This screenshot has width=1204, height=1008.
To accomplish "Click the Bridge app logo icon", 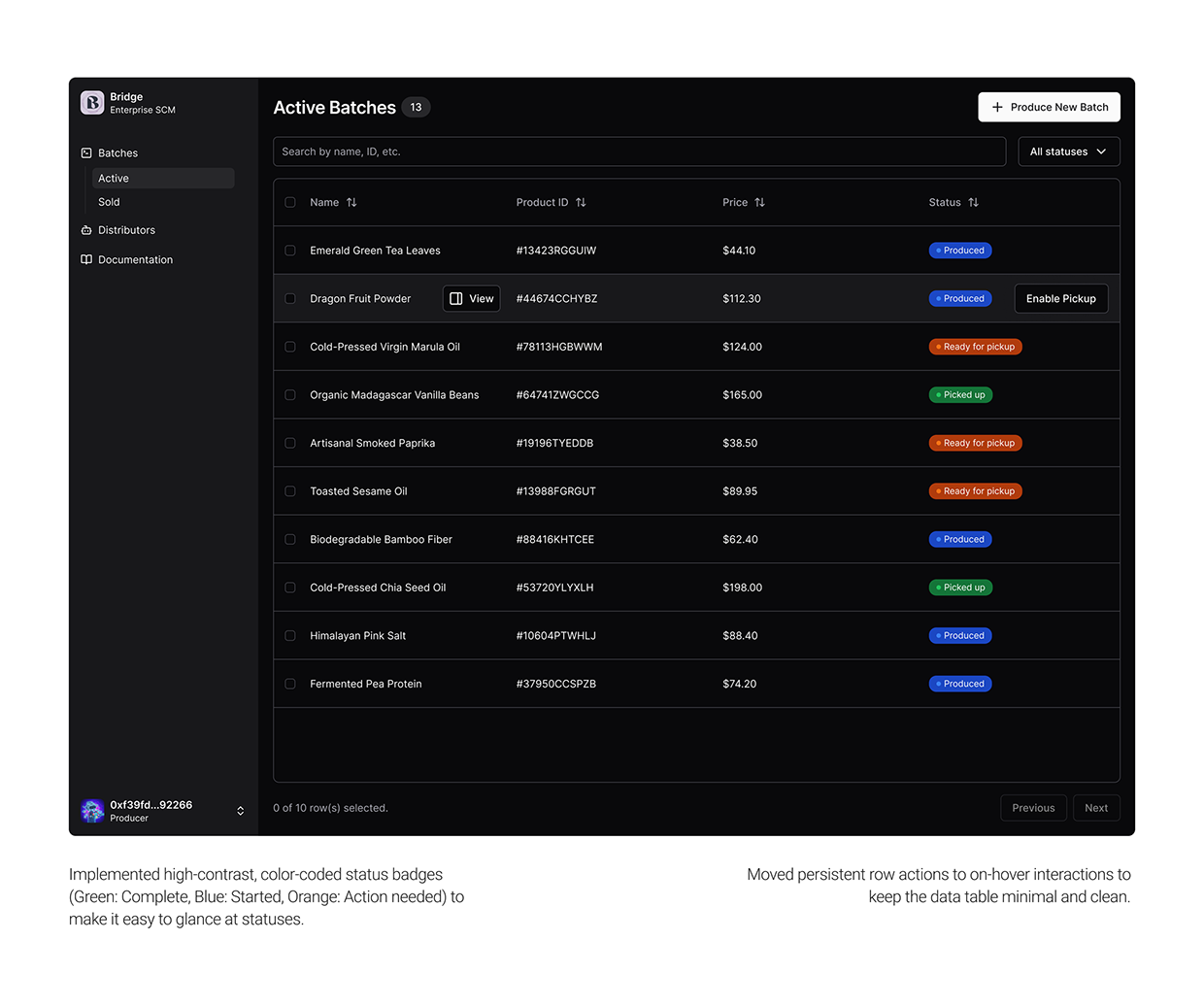I will 91,102.
